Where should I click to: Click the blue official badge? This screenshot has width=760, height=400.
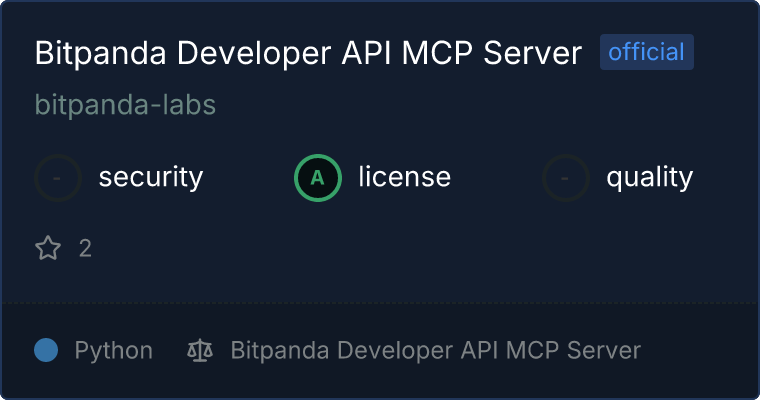(646, 52)
